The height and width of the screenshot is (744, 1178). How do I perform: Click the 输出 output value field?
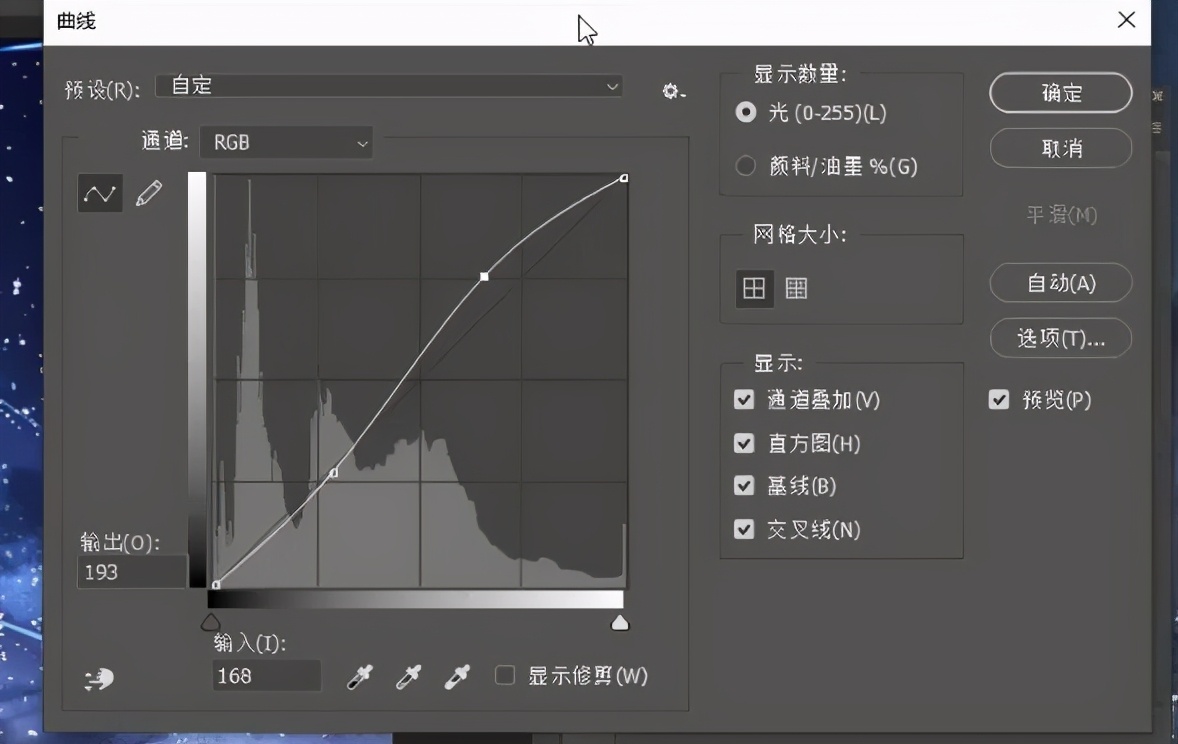click(131, 572)
